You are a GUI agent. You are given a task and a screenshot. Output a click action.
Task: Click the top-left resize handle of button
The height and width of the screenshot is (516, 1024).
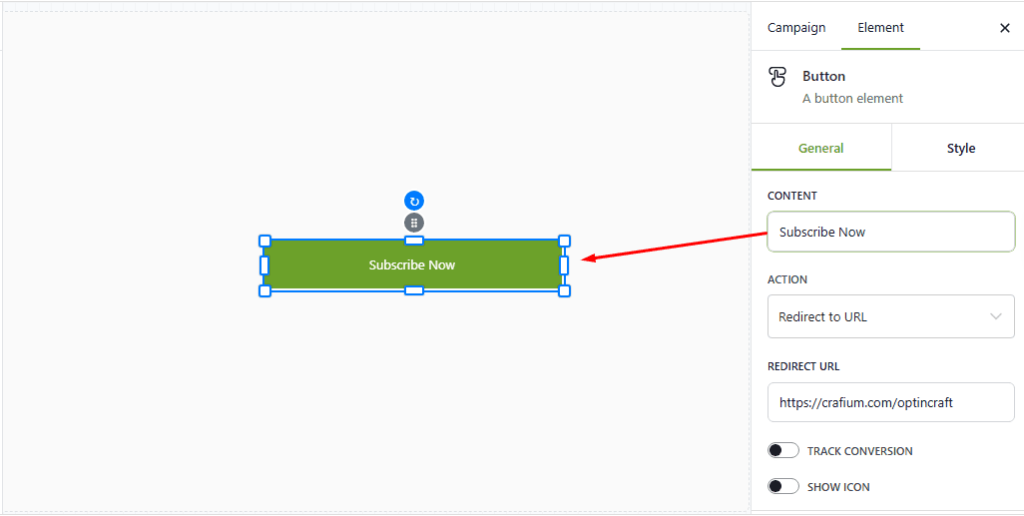[265, 241]
